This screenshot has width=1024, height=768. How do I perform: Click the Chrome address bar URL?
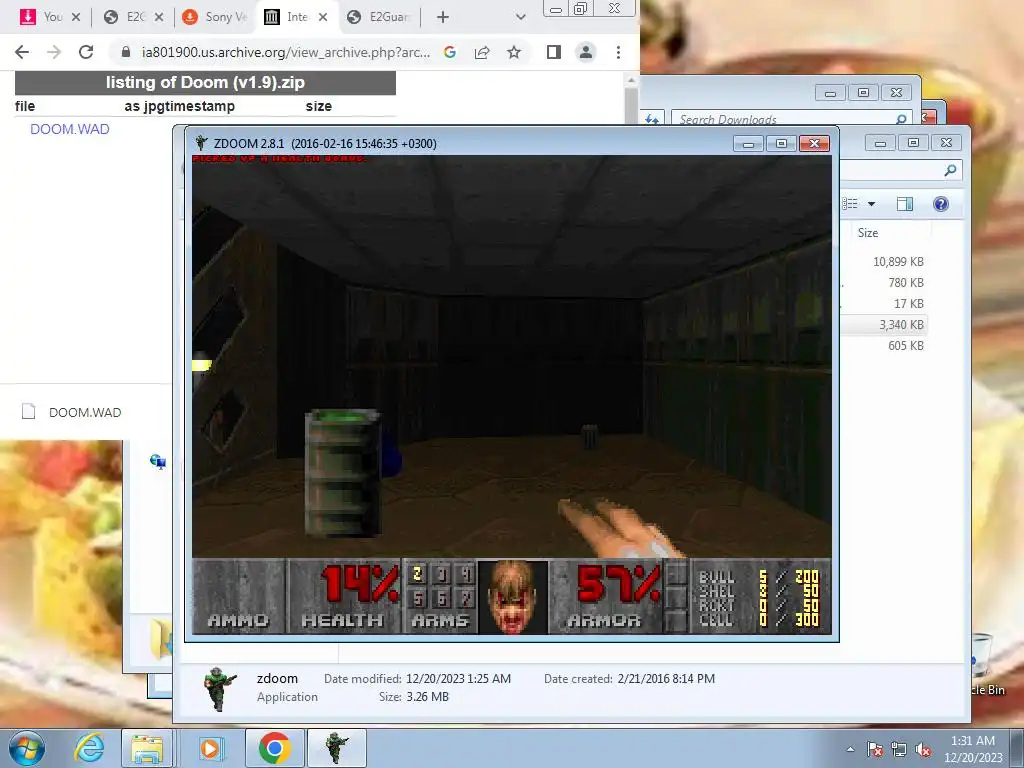286,52
